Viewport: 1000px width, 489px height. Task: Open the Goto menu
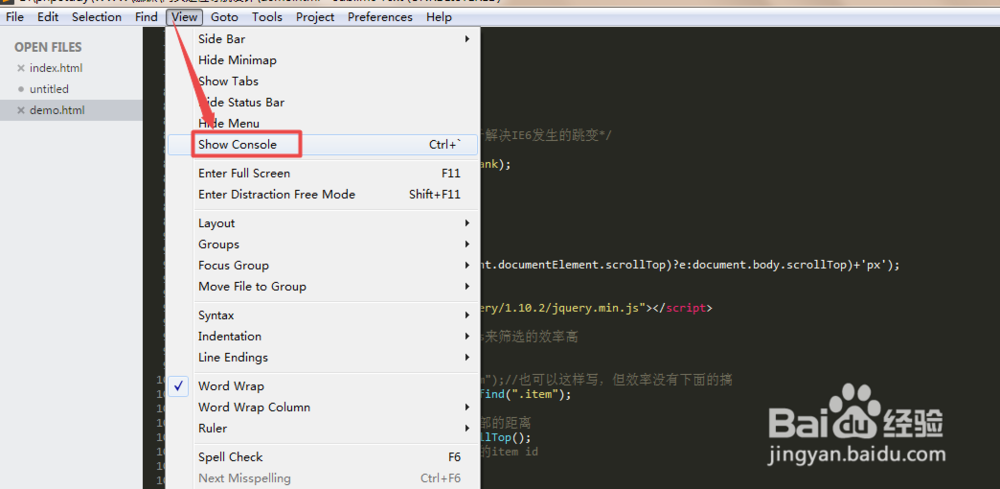pyautogui.click(x=224, y=17)
